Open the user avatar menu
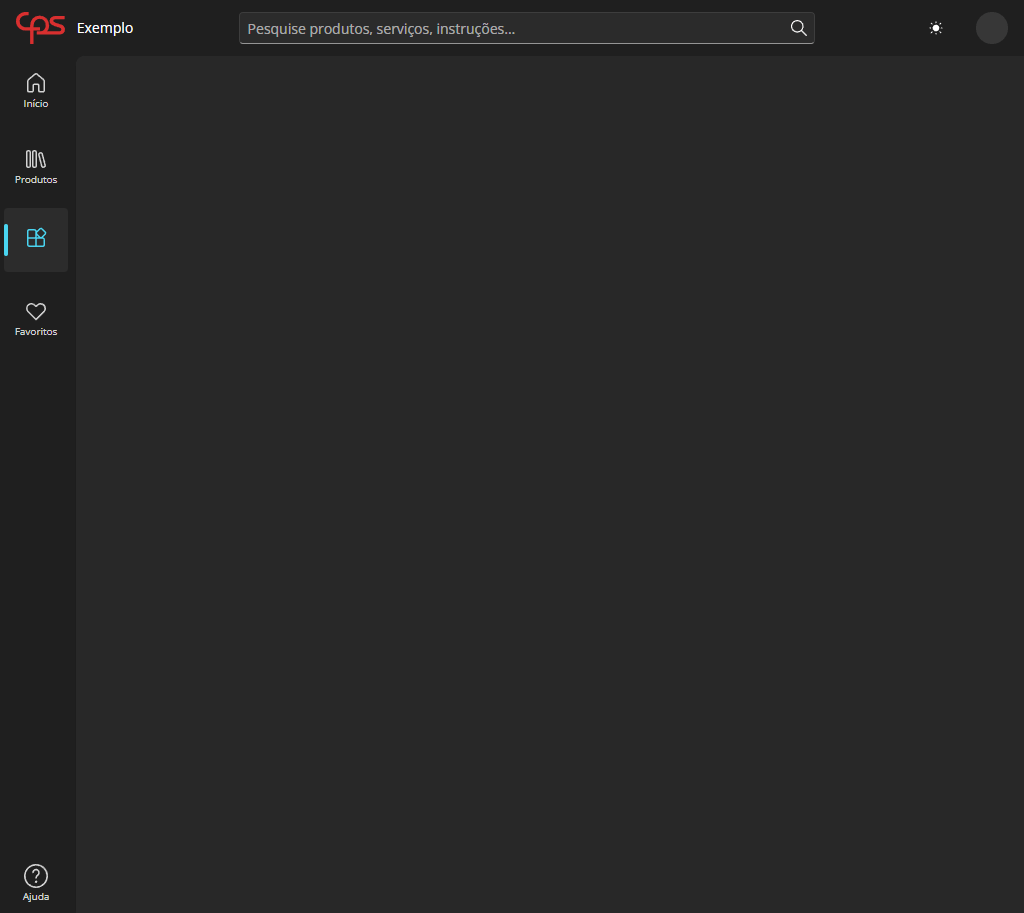 click(991, 28)
